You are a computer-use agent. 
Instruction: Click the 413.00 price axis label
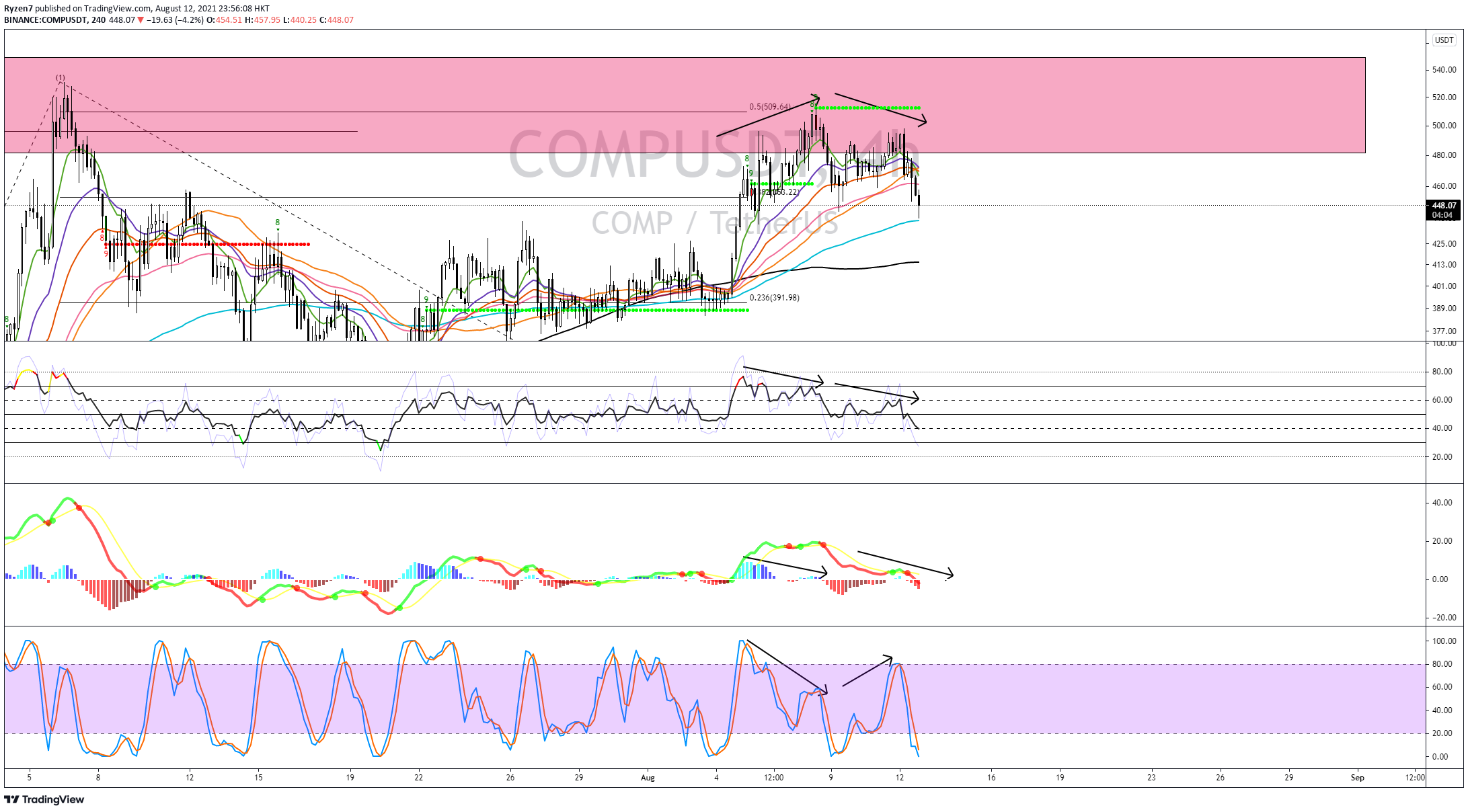coord(1444,265)
